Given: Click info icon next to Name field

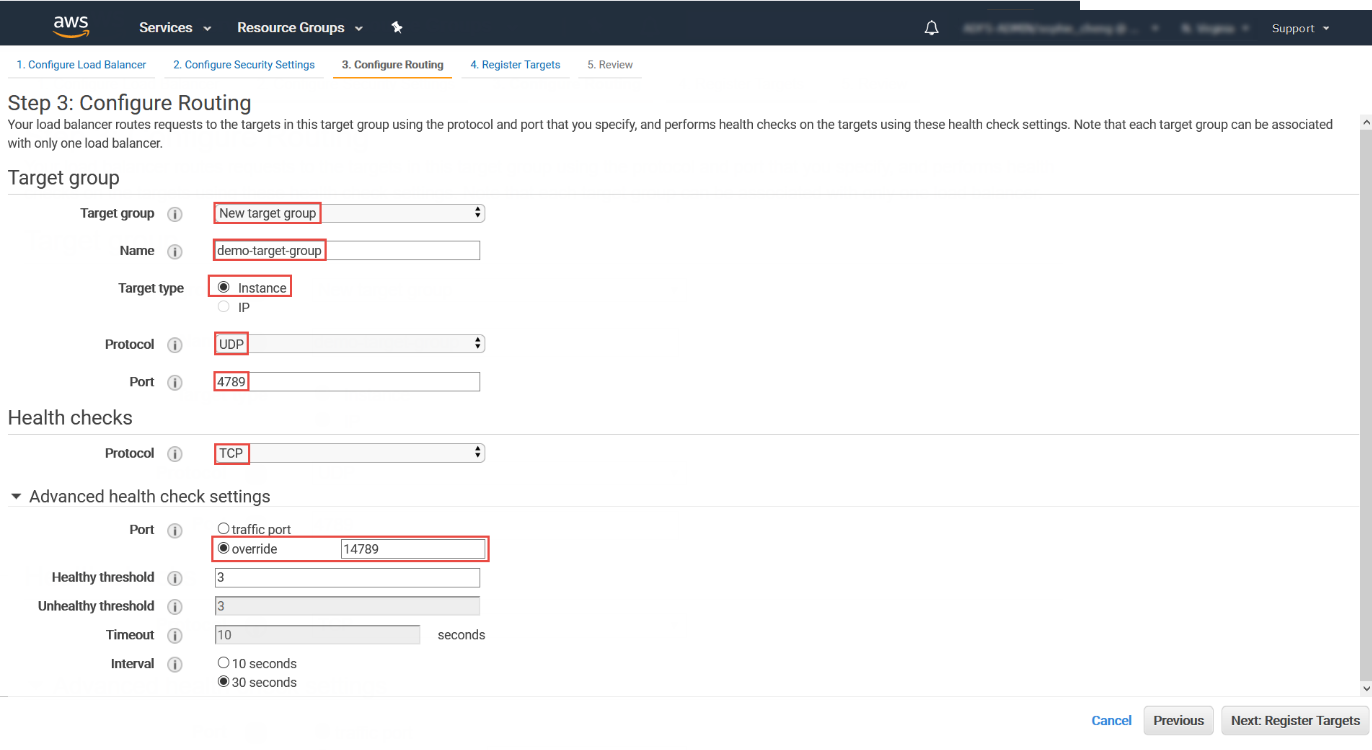Looking at the screenshot, I should (175, 252).
